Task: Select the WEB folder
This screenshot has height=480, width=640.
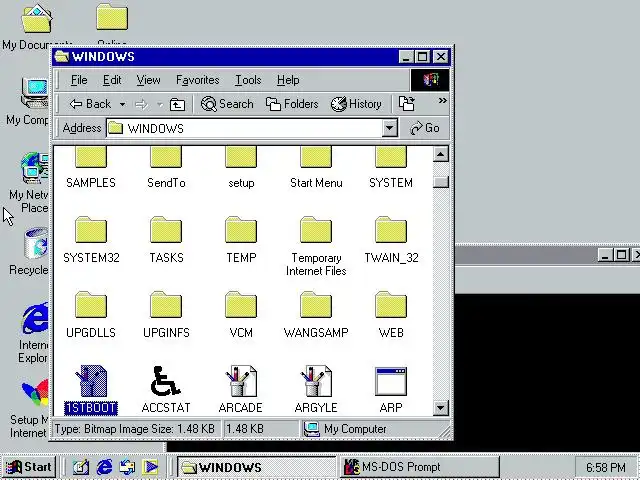Action: pyautogui.click(x=391, y=315)
